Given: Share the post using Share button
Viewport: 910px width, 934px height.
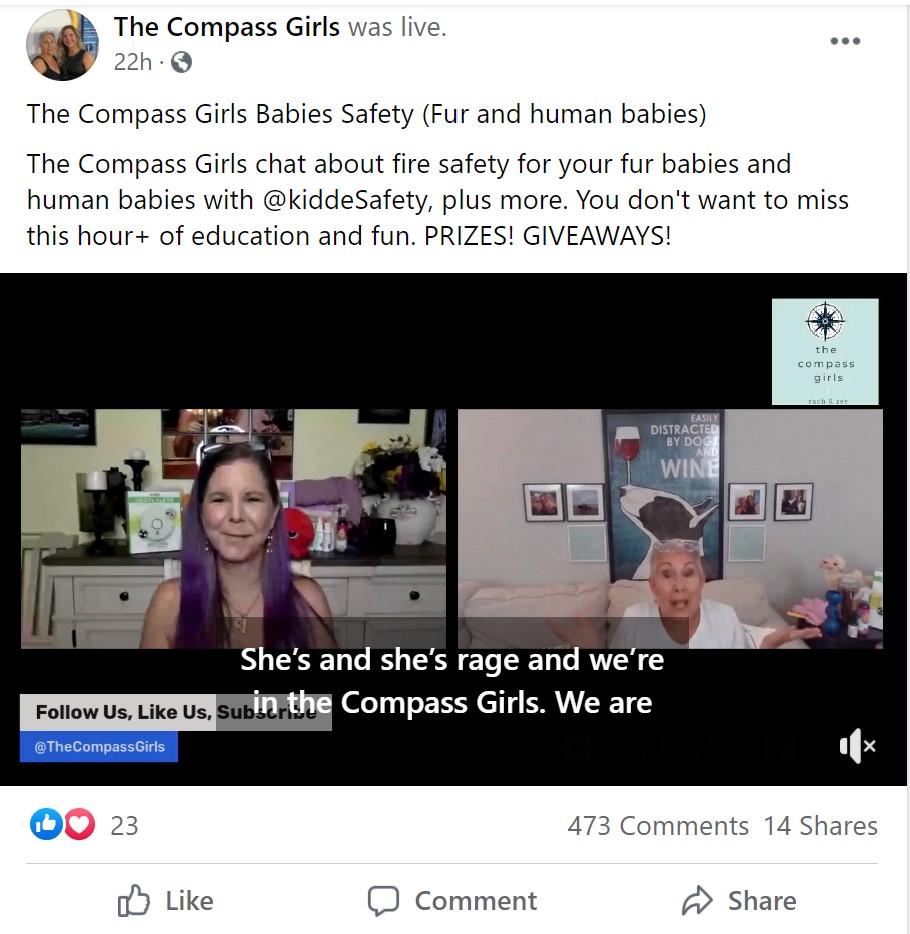Looking at the screenshot, I should tap(739, 900).
